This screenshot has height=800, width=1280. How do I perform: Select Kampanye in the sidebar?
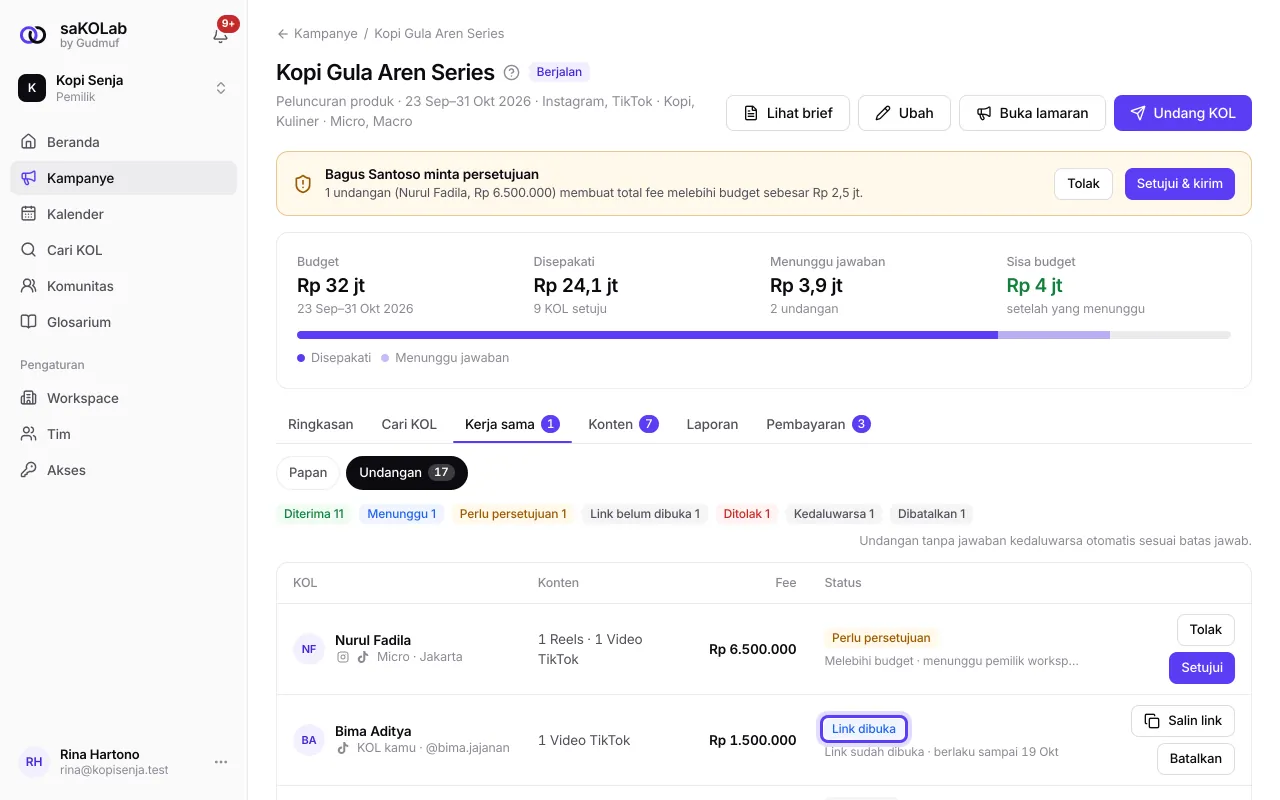coord(124,178)
